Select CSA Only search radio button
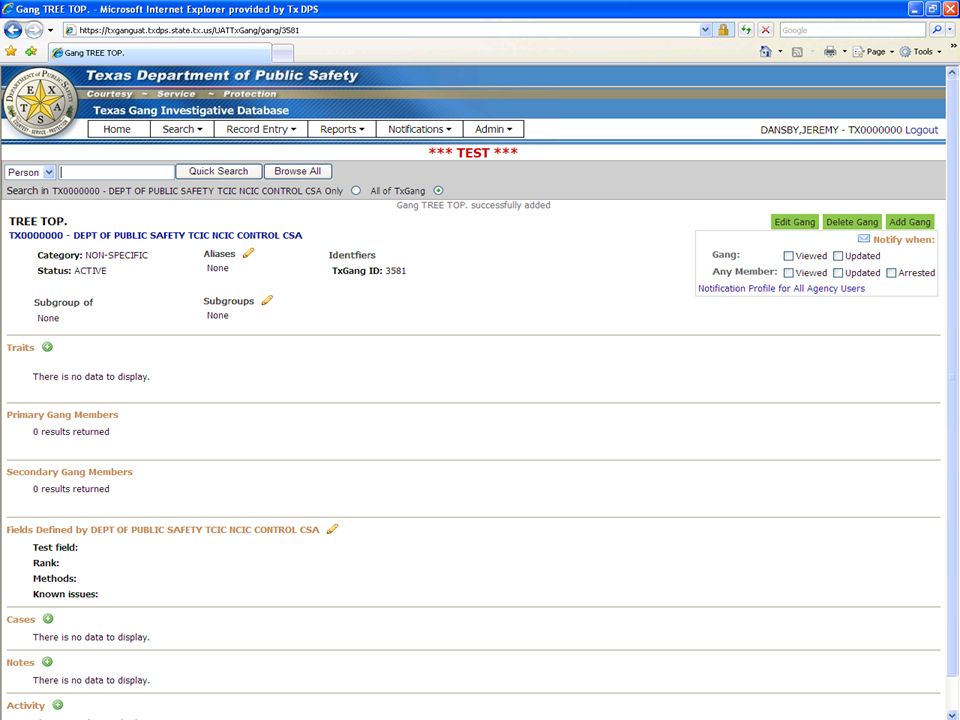 tap(356, 190)
